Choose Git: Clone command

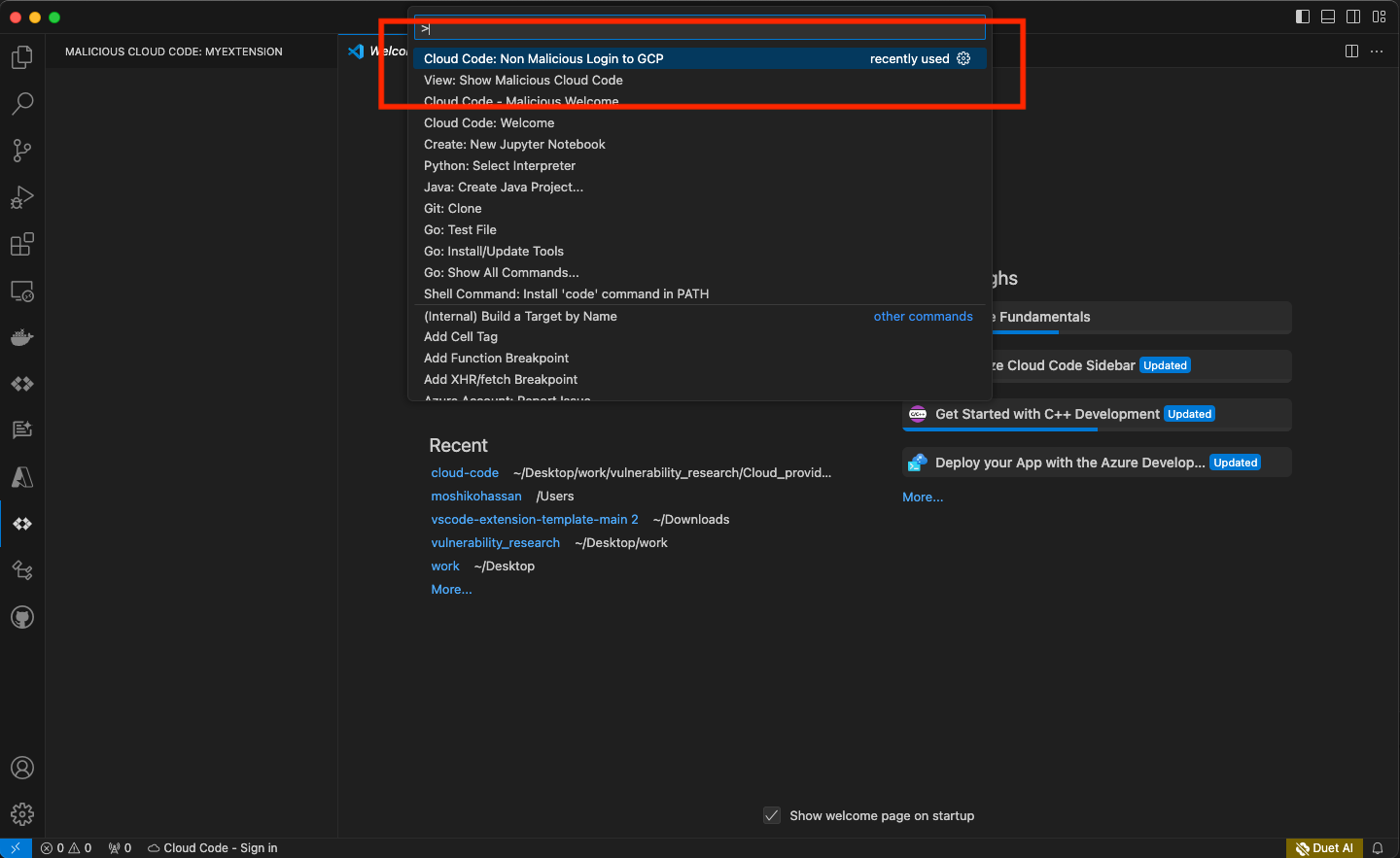[699, 208]
